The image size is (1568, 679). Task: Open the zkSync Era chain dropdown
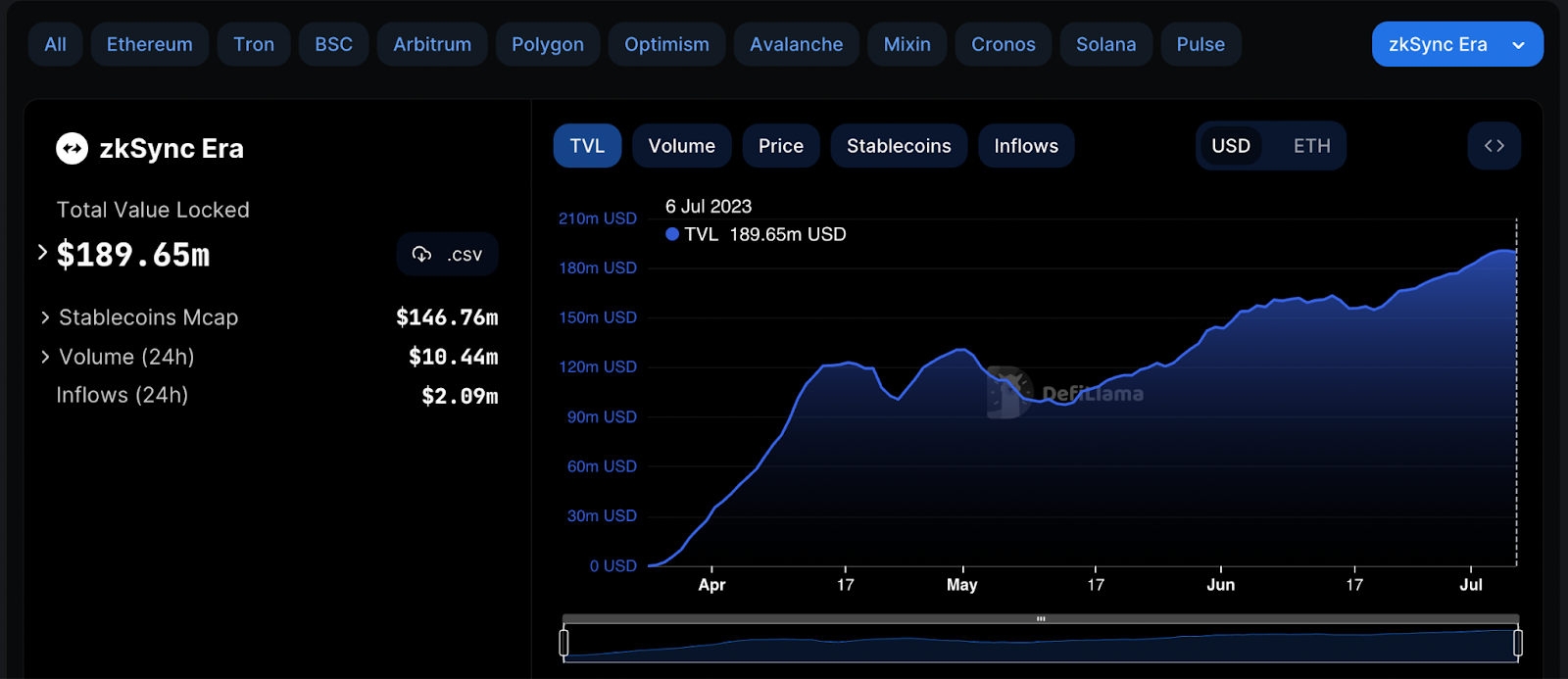point(1457,44)
